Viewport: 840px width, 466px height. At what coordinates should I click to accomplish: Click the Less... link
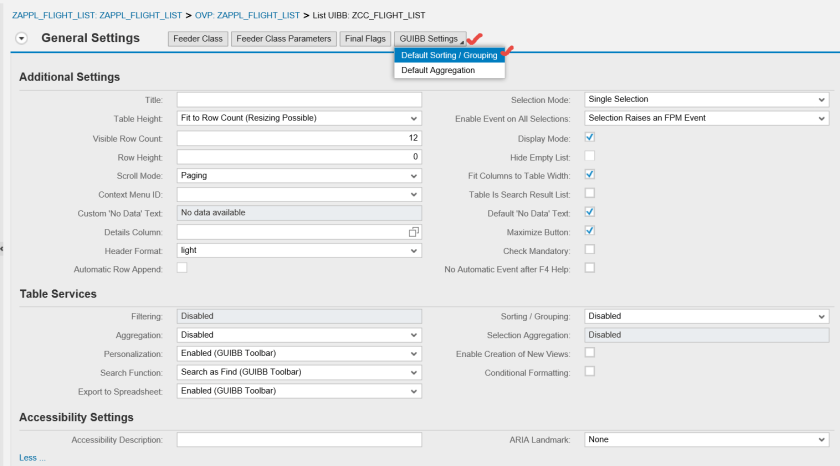pos(32,458)
